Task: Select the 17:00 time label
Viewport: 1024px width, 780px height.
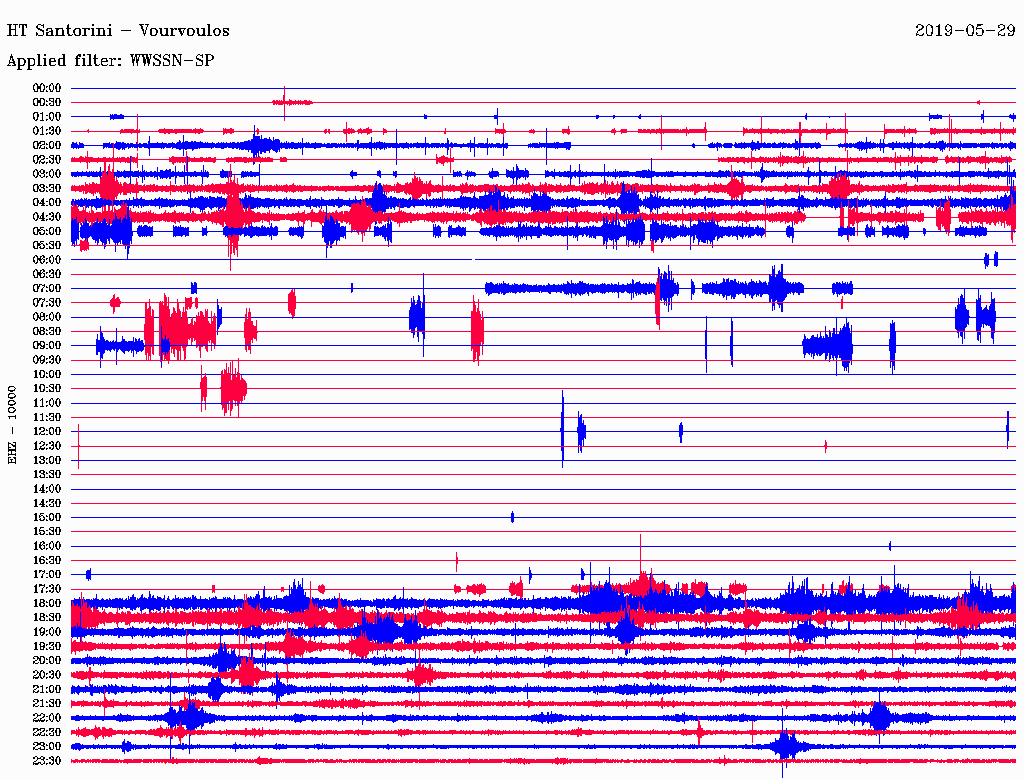Action: coord(47,575)
